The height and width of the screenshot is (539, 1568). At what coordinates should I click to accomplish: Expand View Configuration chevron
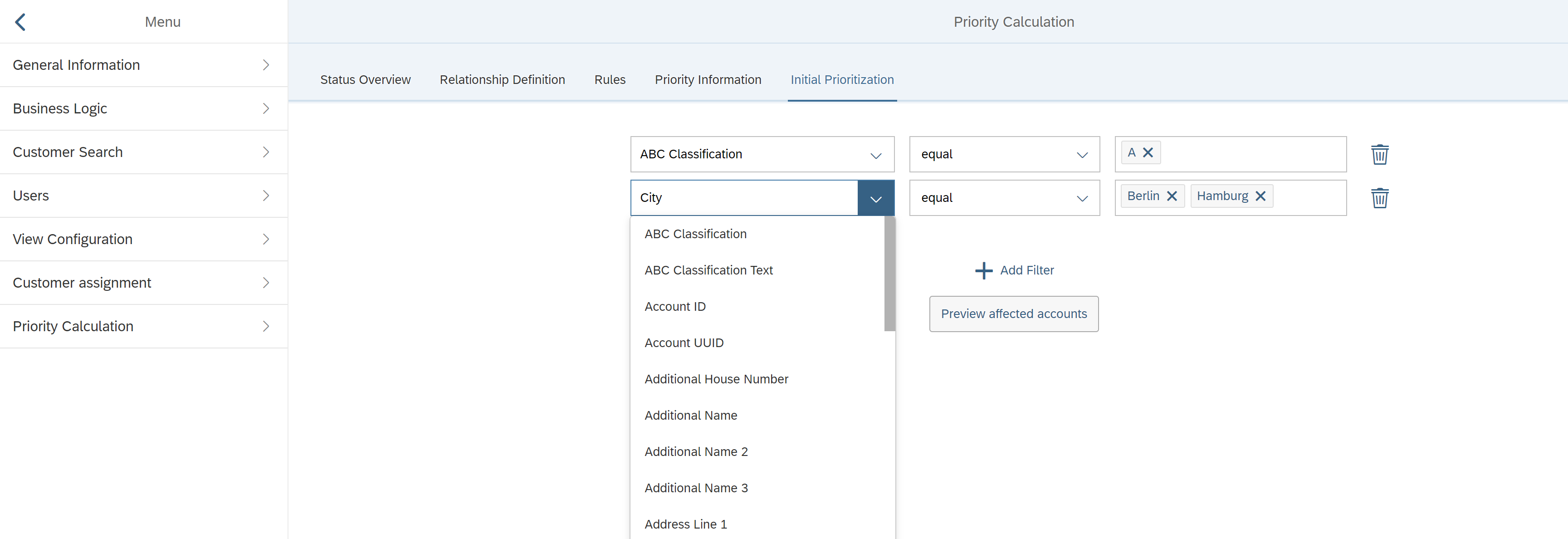point(266,240)
